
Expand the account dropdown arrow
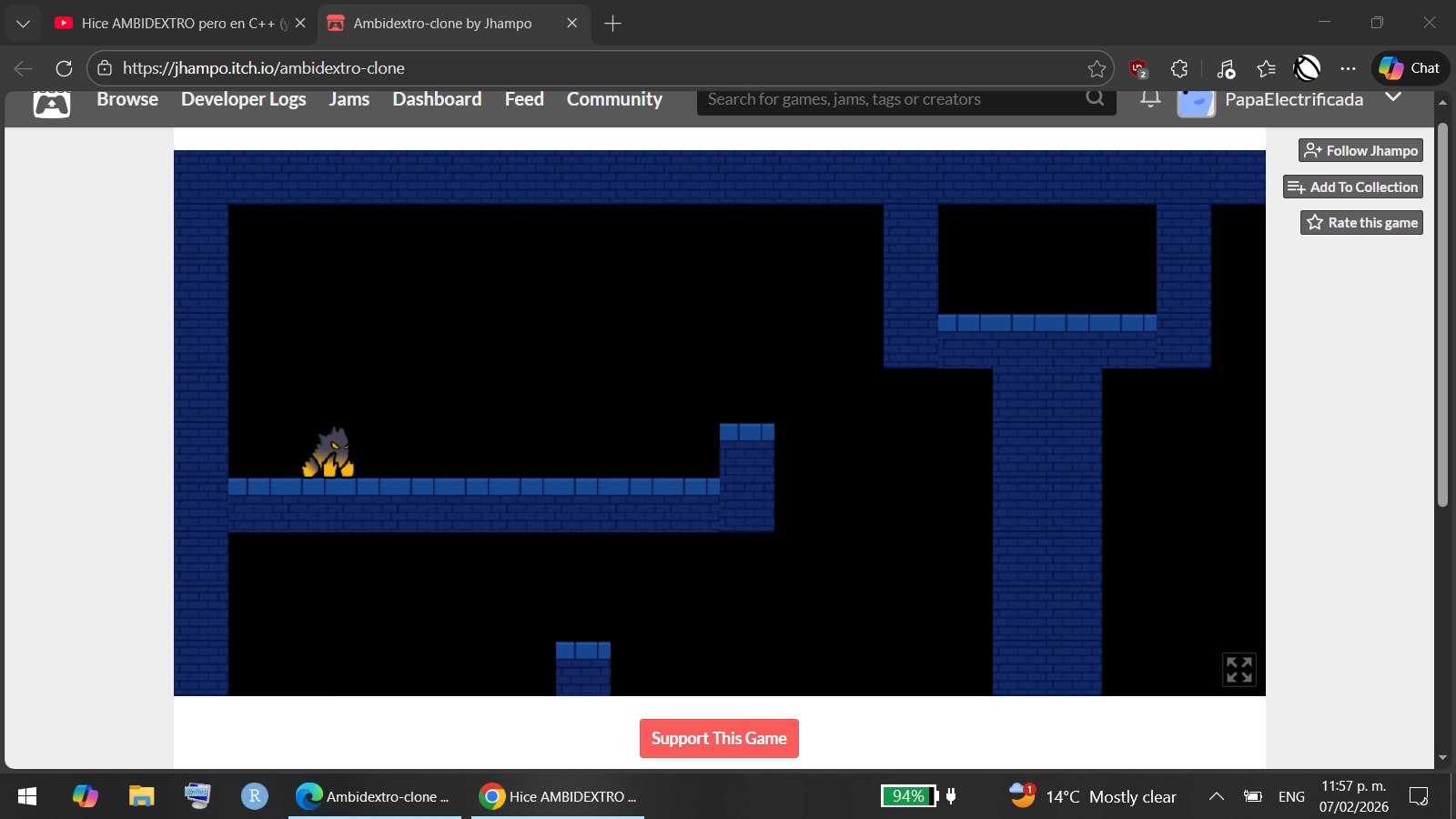(x=1392, y=96)
